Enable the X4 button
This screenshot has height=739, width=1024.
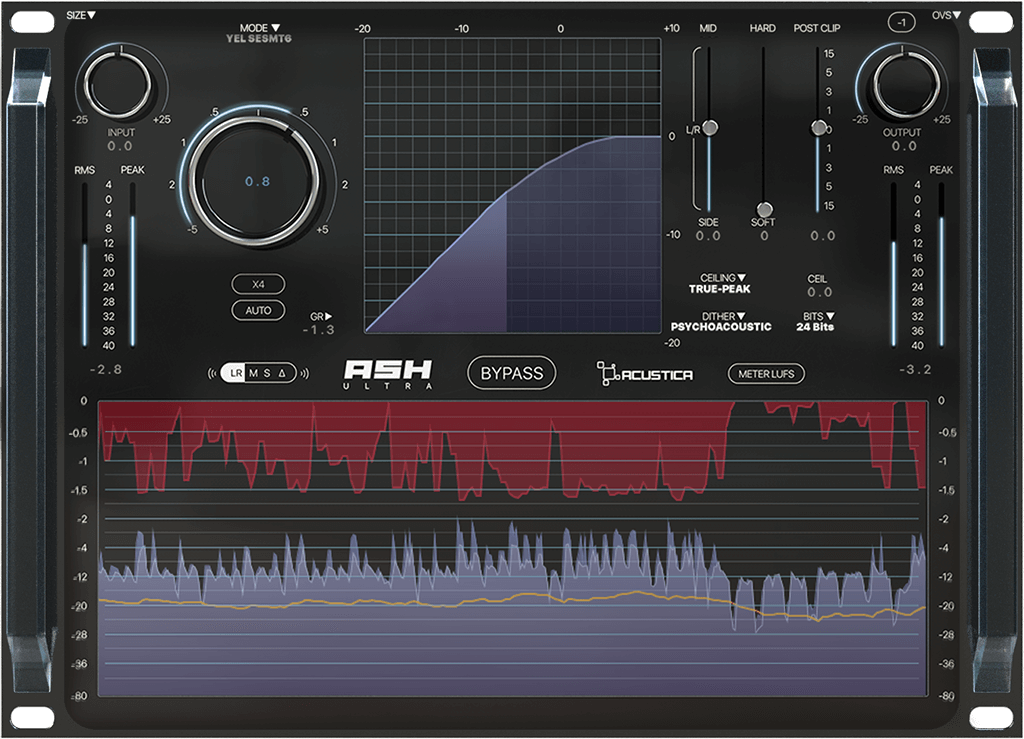tap(258, 285)
